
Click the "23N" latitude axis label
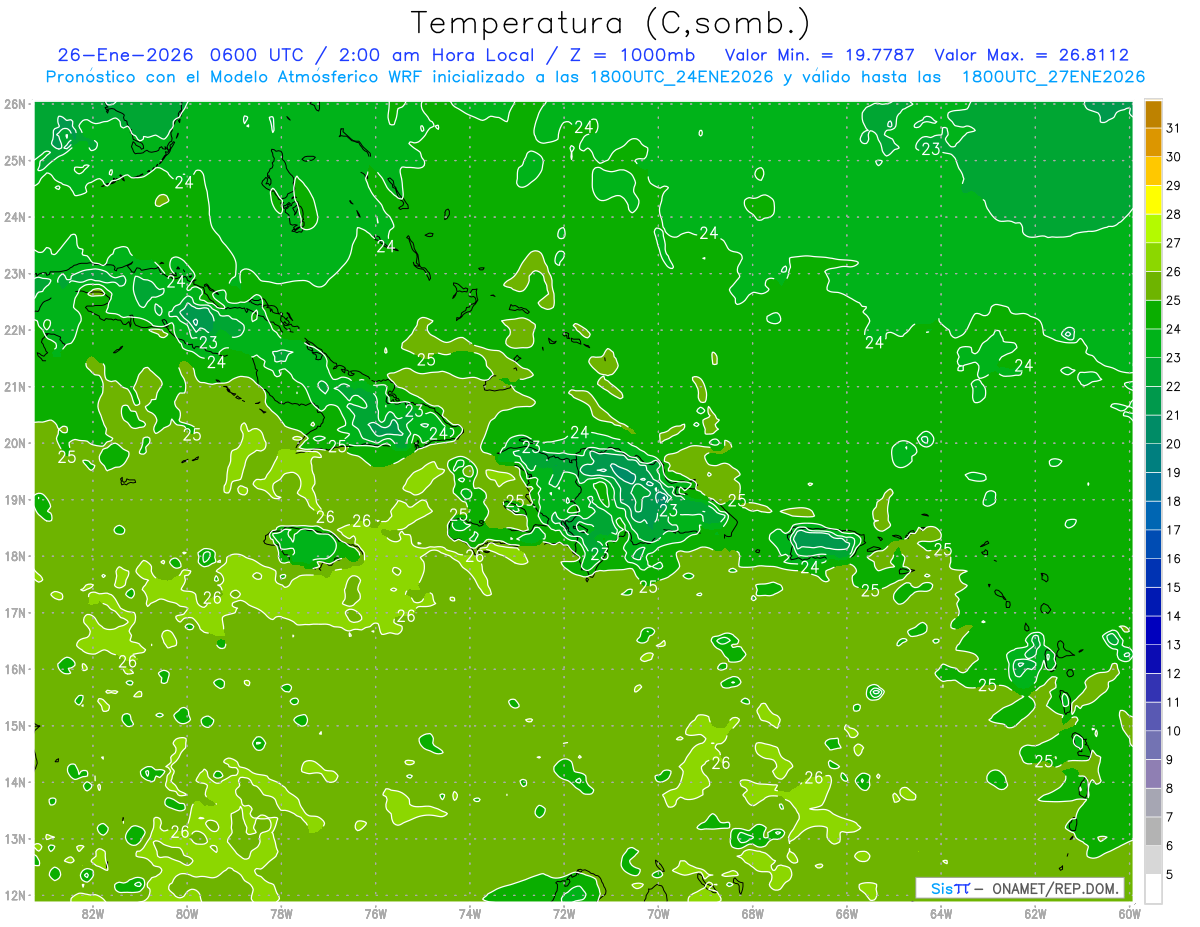pyautogui.click(x=15, y=273)
